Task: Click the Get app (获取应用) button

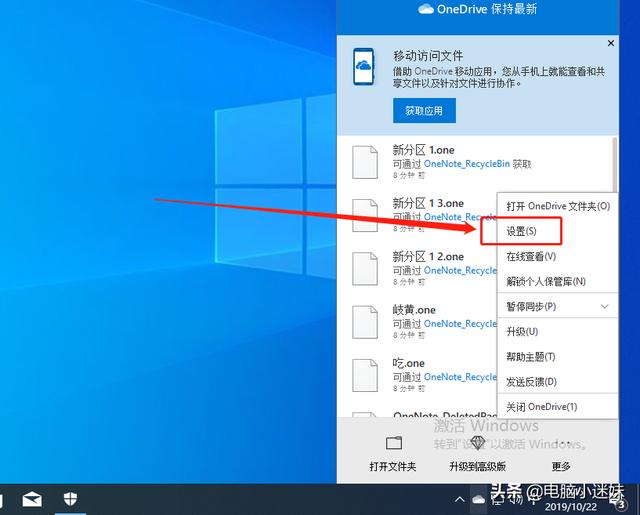Action: click(424, 111)
